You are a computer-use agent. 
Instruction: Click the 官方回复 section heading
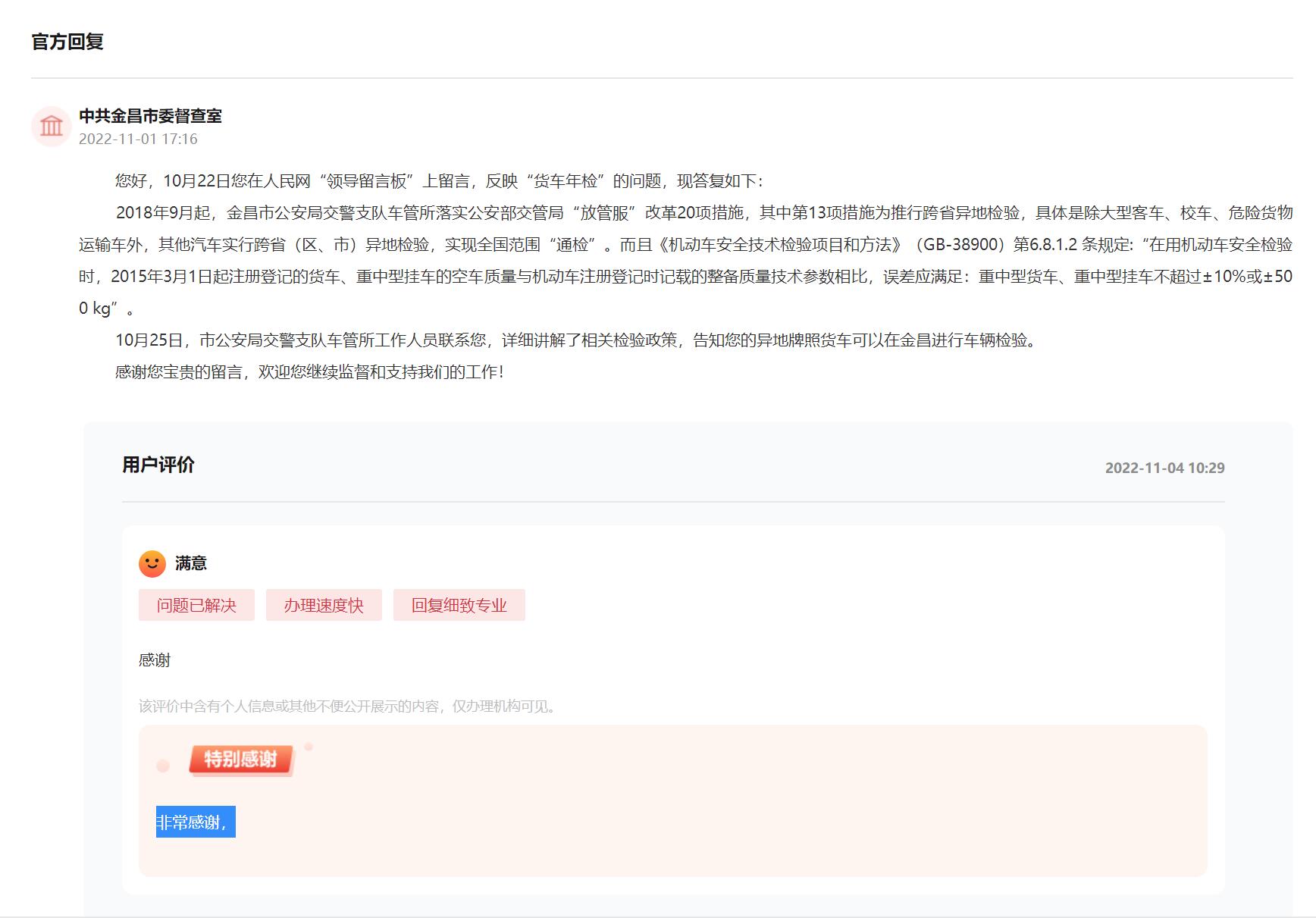tap(67, 42)
